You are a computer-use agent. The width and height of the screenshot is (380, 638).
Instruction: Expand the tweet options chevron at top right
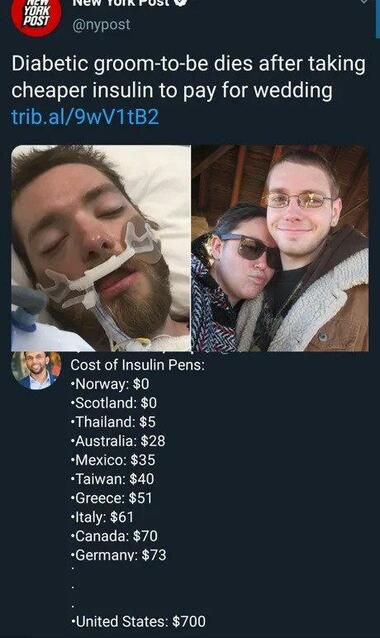point(363,2)
